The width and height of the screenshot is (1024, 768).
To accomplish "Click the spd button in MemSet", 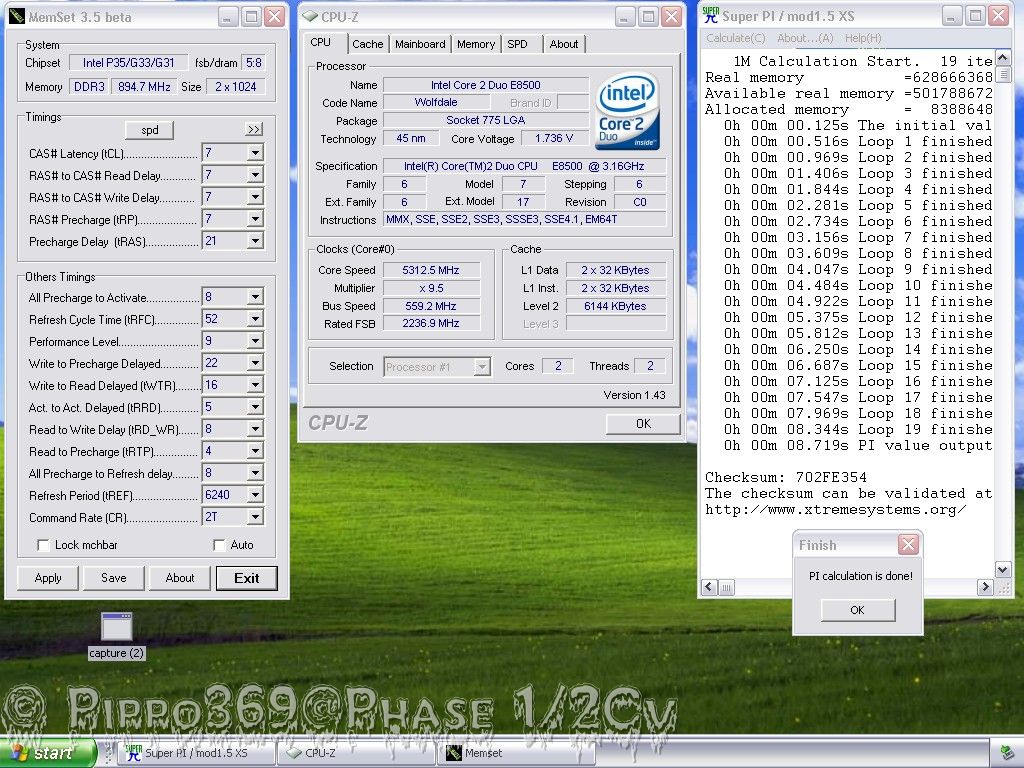I will click(x=150, y=129).
